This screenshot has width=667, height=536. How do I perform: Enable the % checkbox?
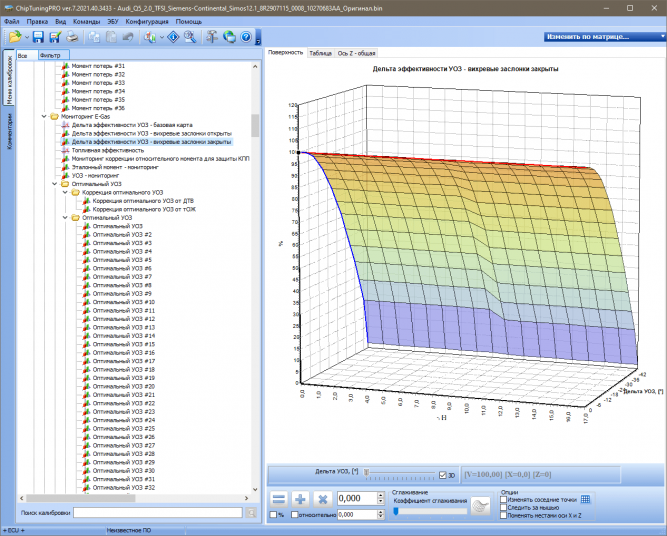tap(274, 515)
